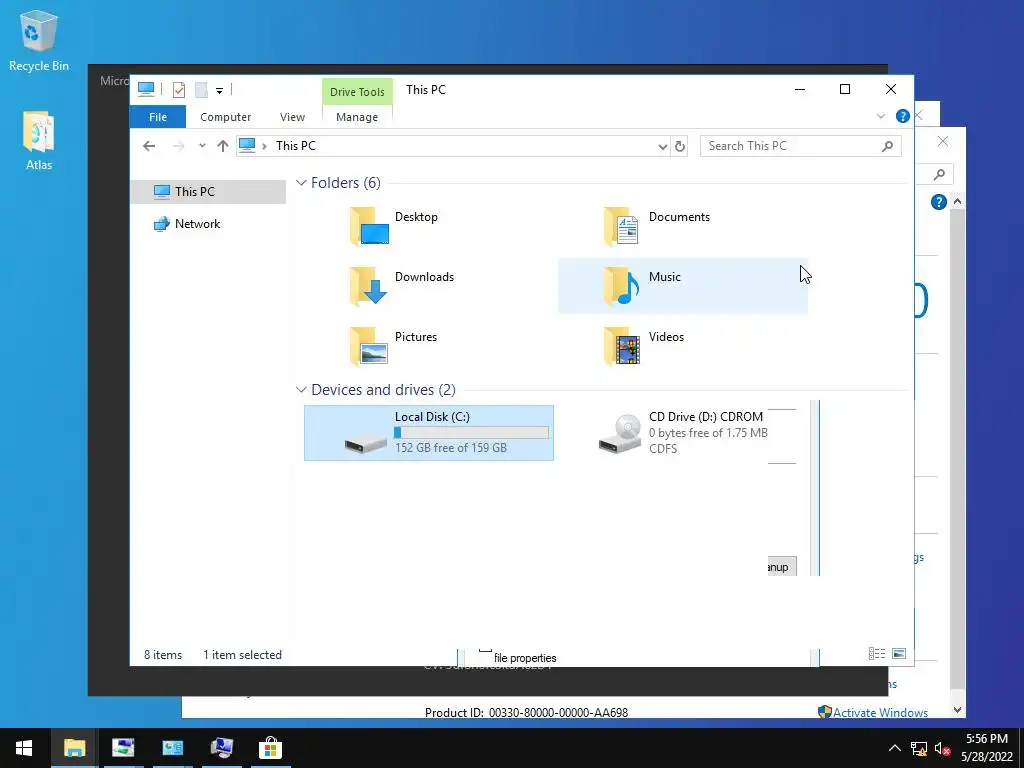Select Local Disk (C:) drive
1024x768 pixels.
point(429,433)
